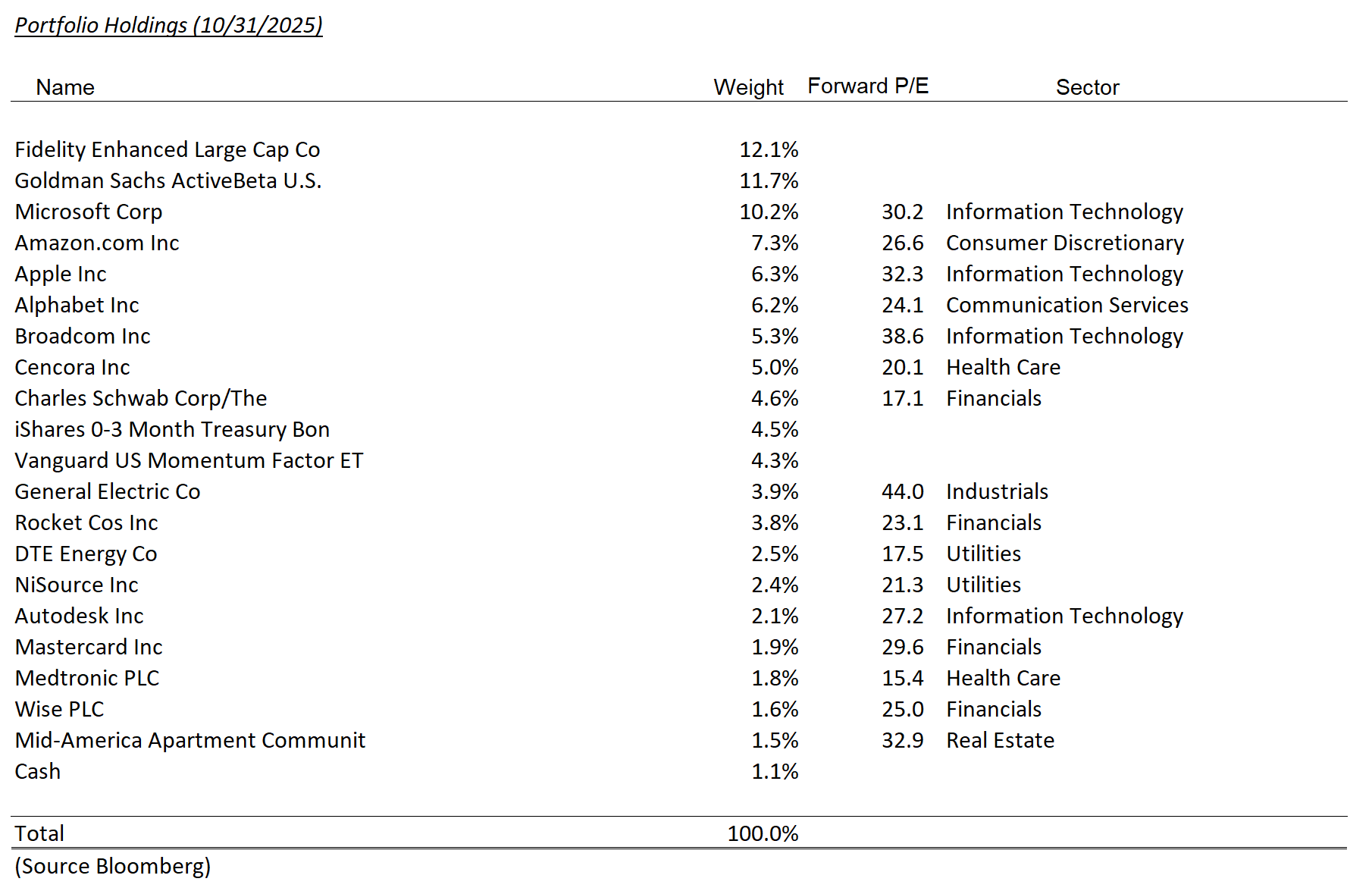The height and width of the screenshot is (891, 1372).
Task: Select Charles Schwab Corp/The row name
Action: click(141, 398)
